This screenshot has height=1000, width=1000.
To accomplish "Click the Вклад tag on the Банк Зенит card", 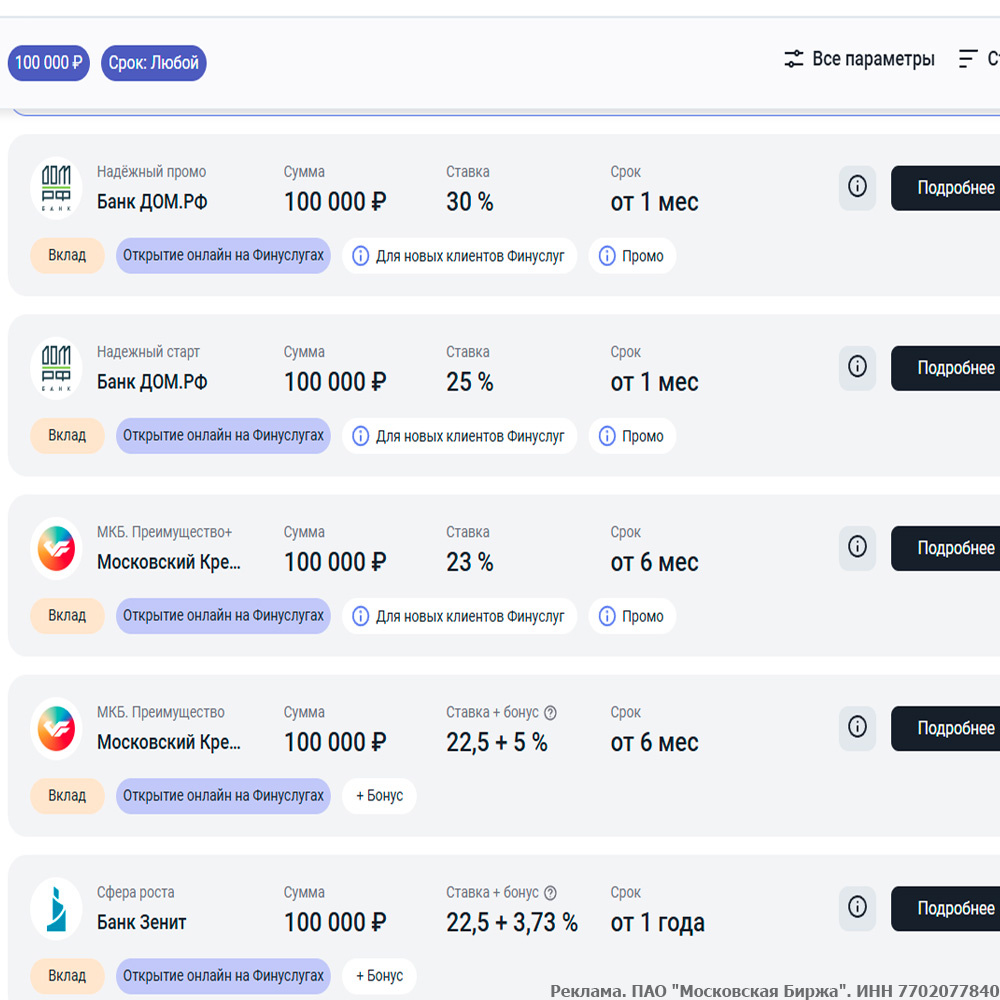I will pos(67,976).
